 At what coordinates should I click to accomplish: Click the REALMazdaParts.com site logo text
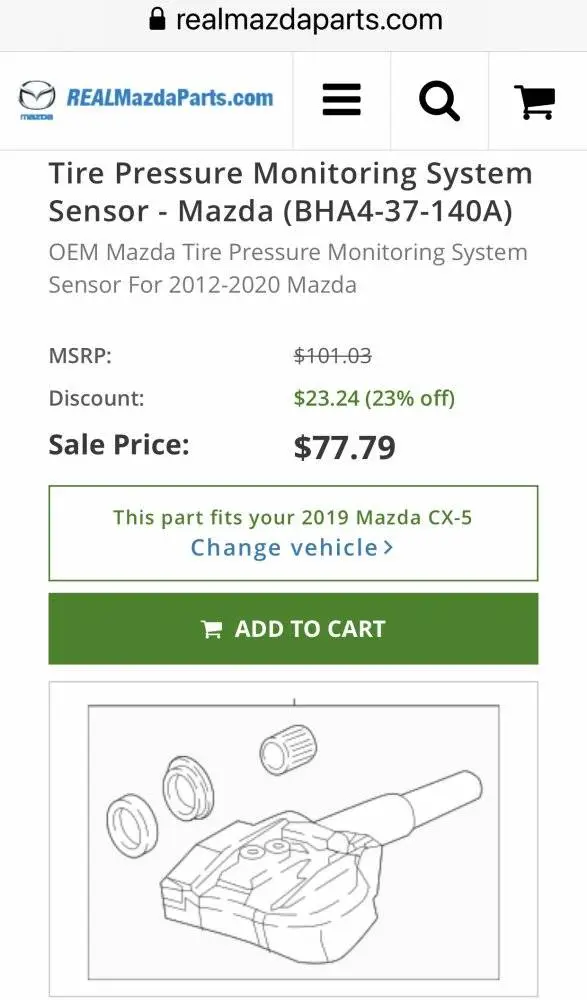tap(170, 98)
